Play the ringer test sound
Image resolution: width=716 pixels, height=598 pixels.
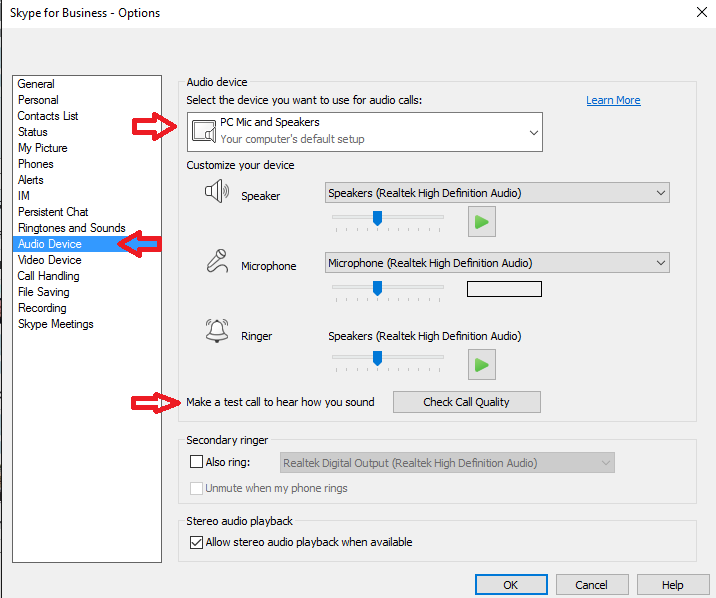pyautogui.click(x=481, y=365)
